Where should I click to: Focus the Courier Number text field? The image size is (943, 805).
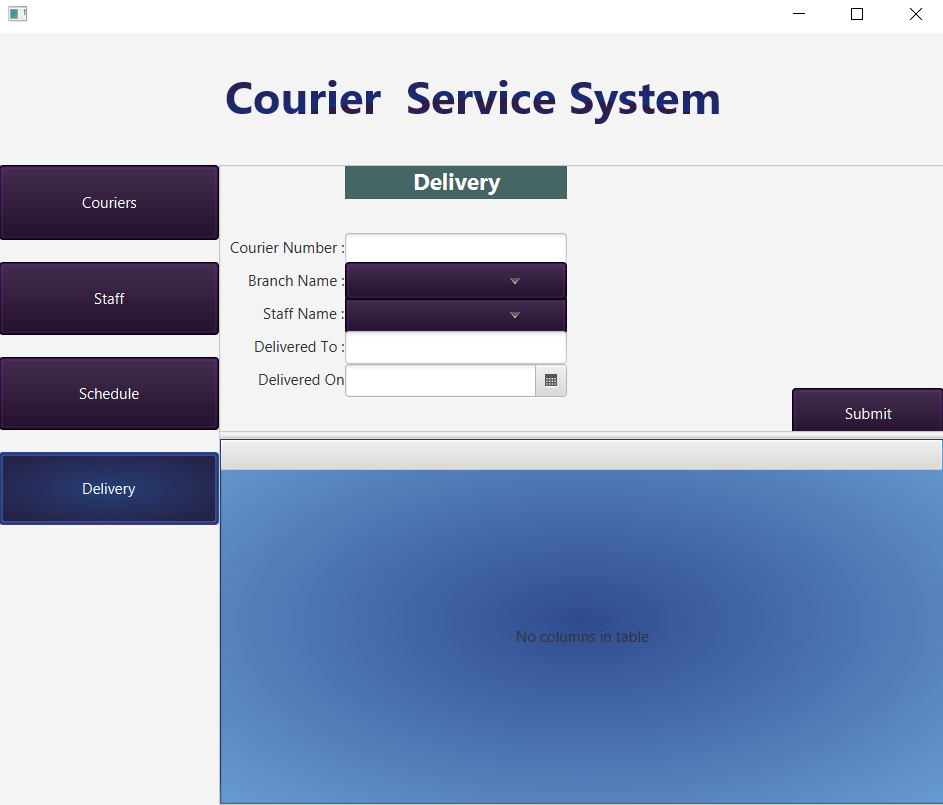[x=456, y=248]
